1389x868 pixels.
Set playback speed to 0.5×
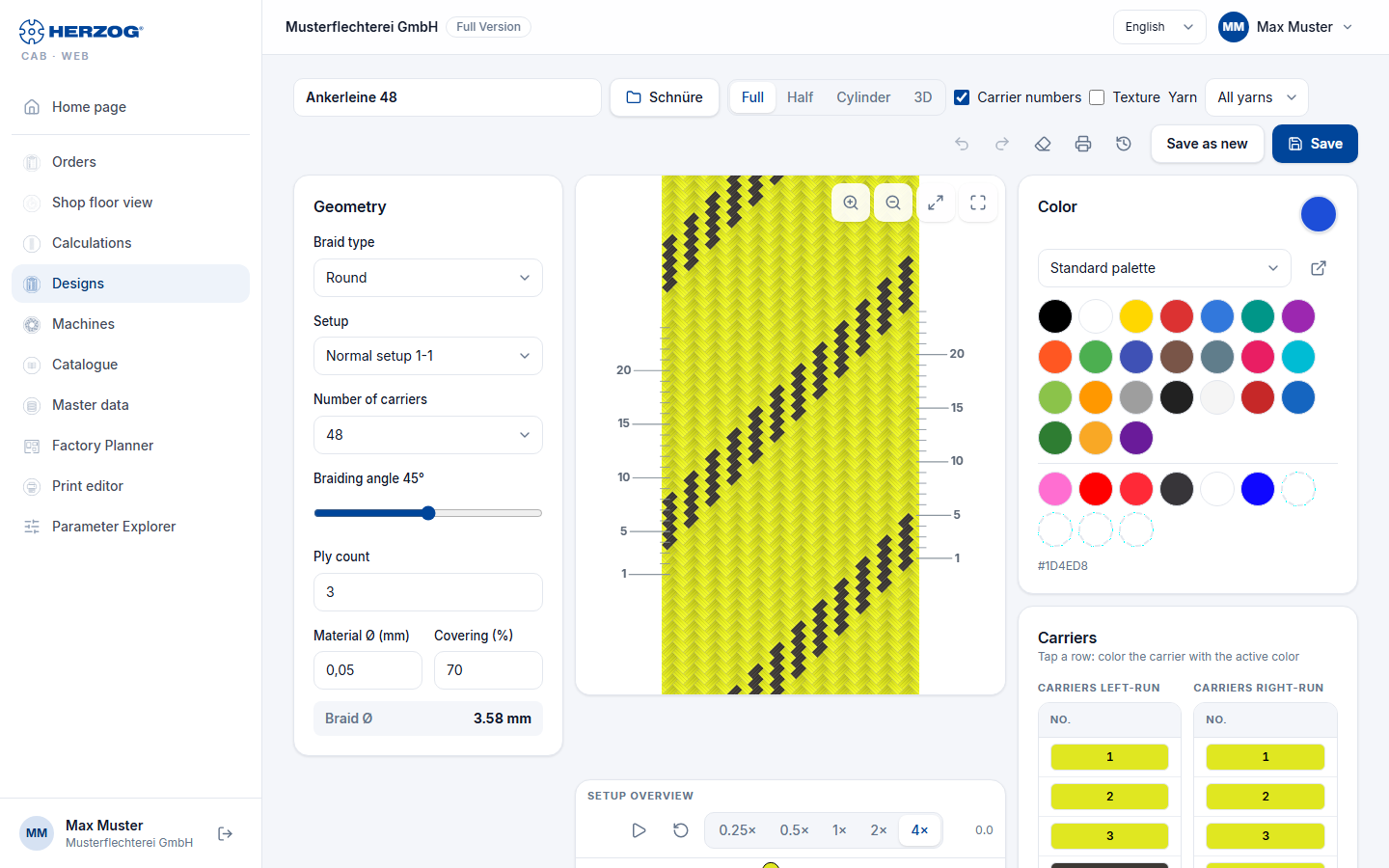pos(794,830)
